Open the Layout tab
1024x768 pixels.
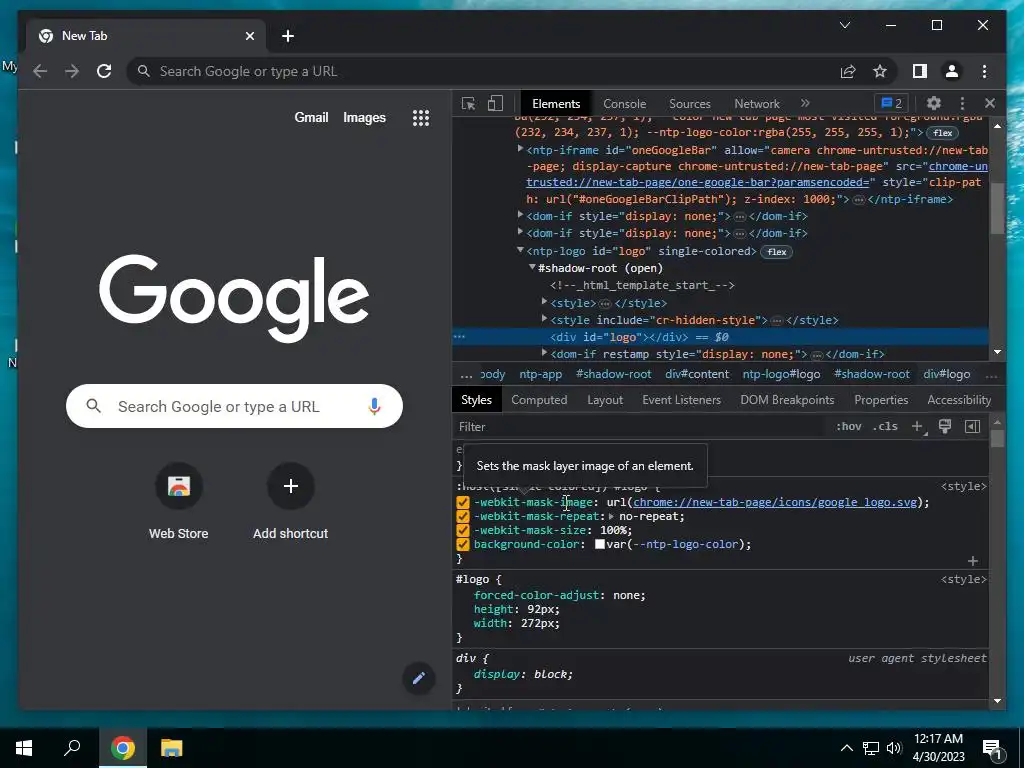(x=605, y=400)
